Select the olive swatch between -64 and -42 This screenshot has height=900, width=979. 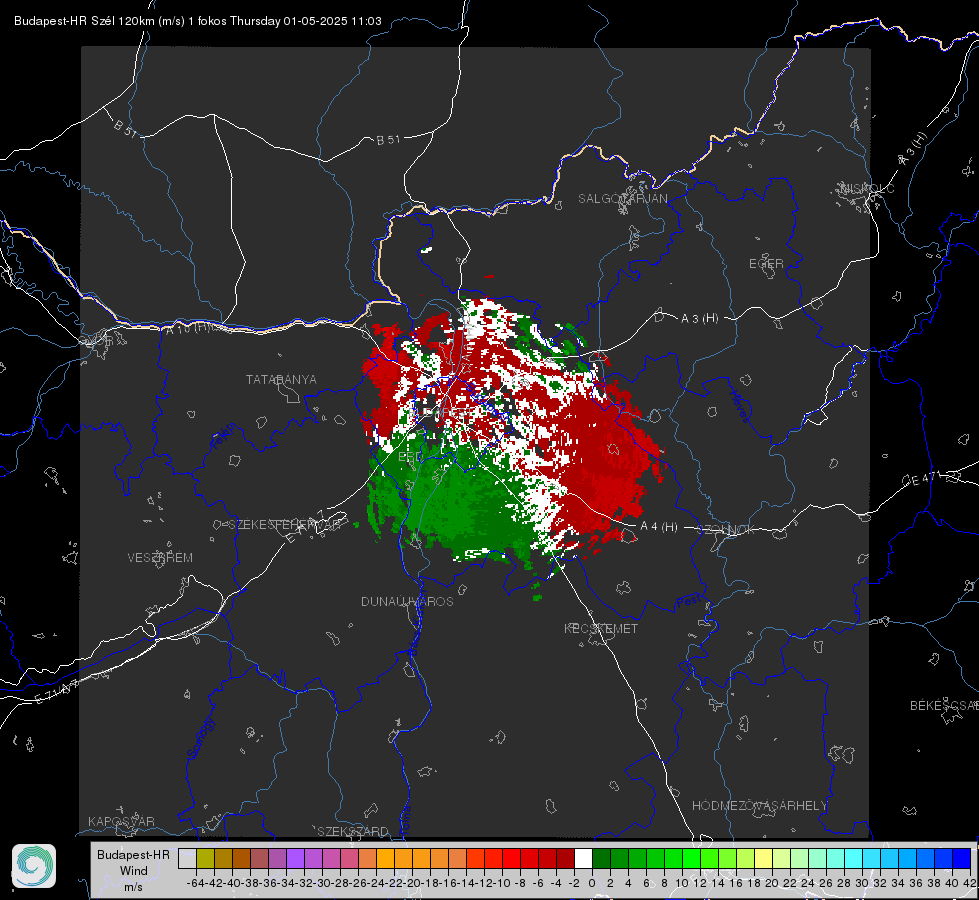[x=205, y=859]
